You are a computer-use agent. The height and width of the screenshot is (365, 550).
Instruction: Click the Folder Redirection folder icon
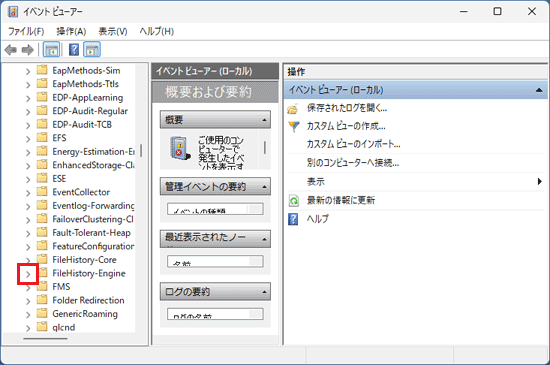point(42,300)
